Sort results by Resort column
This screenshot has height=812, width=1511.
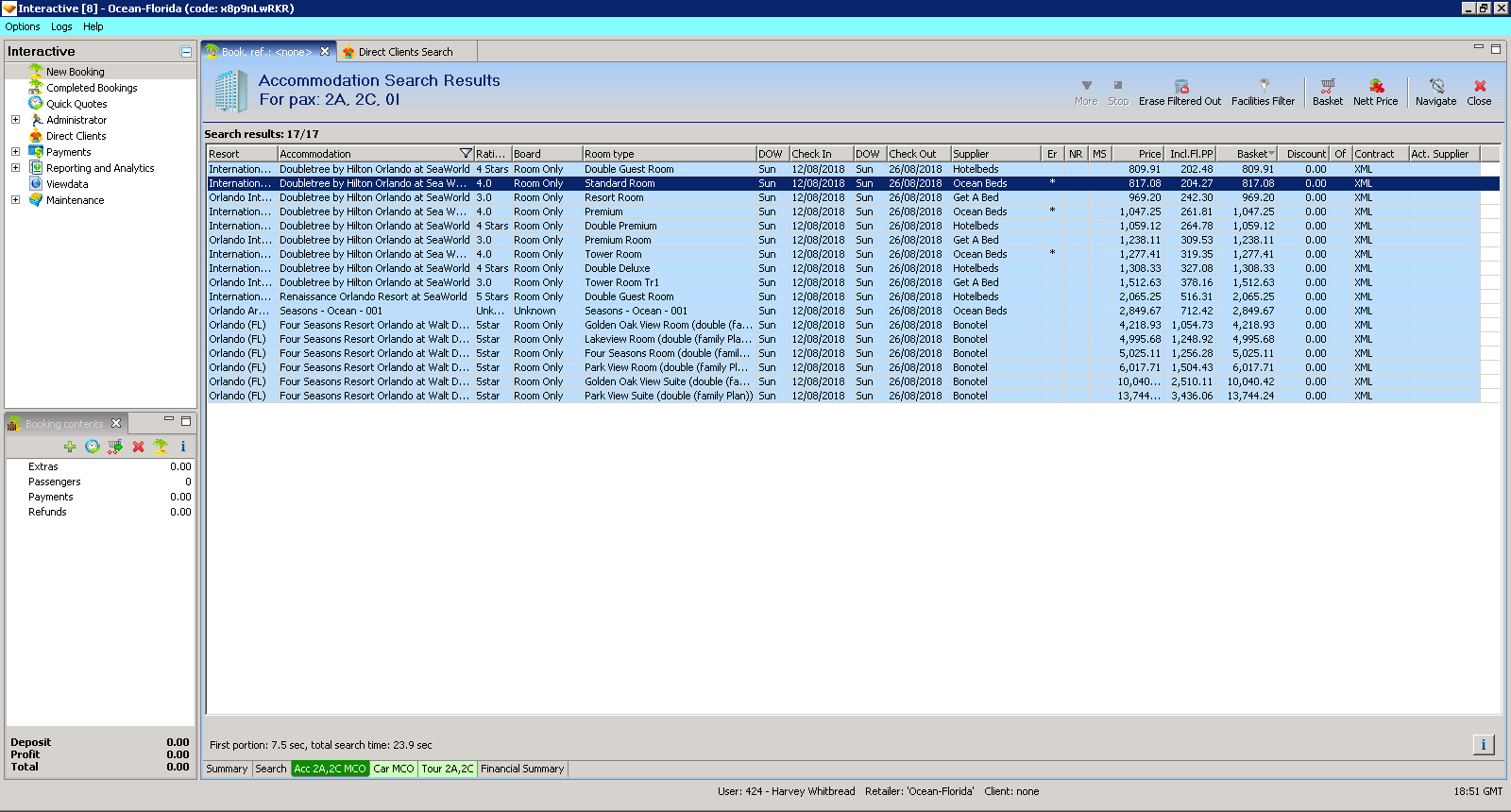pyautogui.click(x=243, y=154)
